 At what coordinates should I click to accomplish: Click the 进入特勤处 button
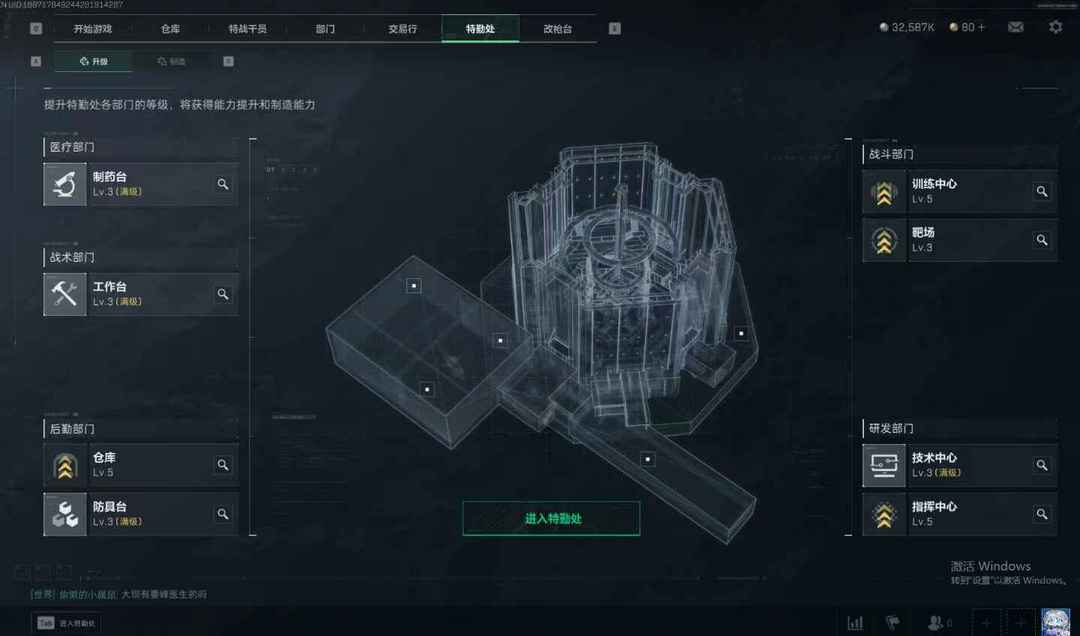point(551,518)
